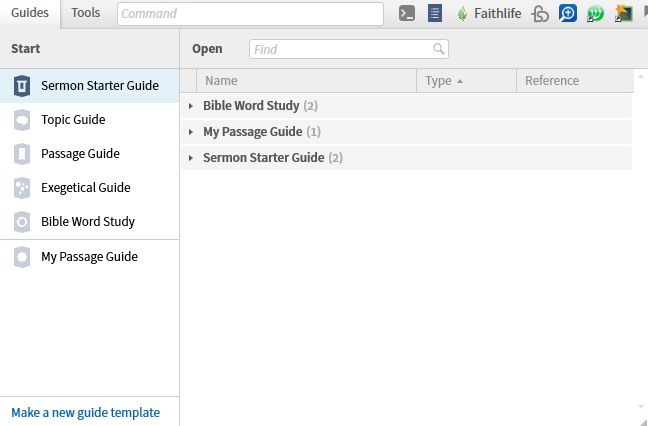The height and width of the screenshot is (426, 648).
Task: Click the star picture shortcut icon
Action: 624,14
